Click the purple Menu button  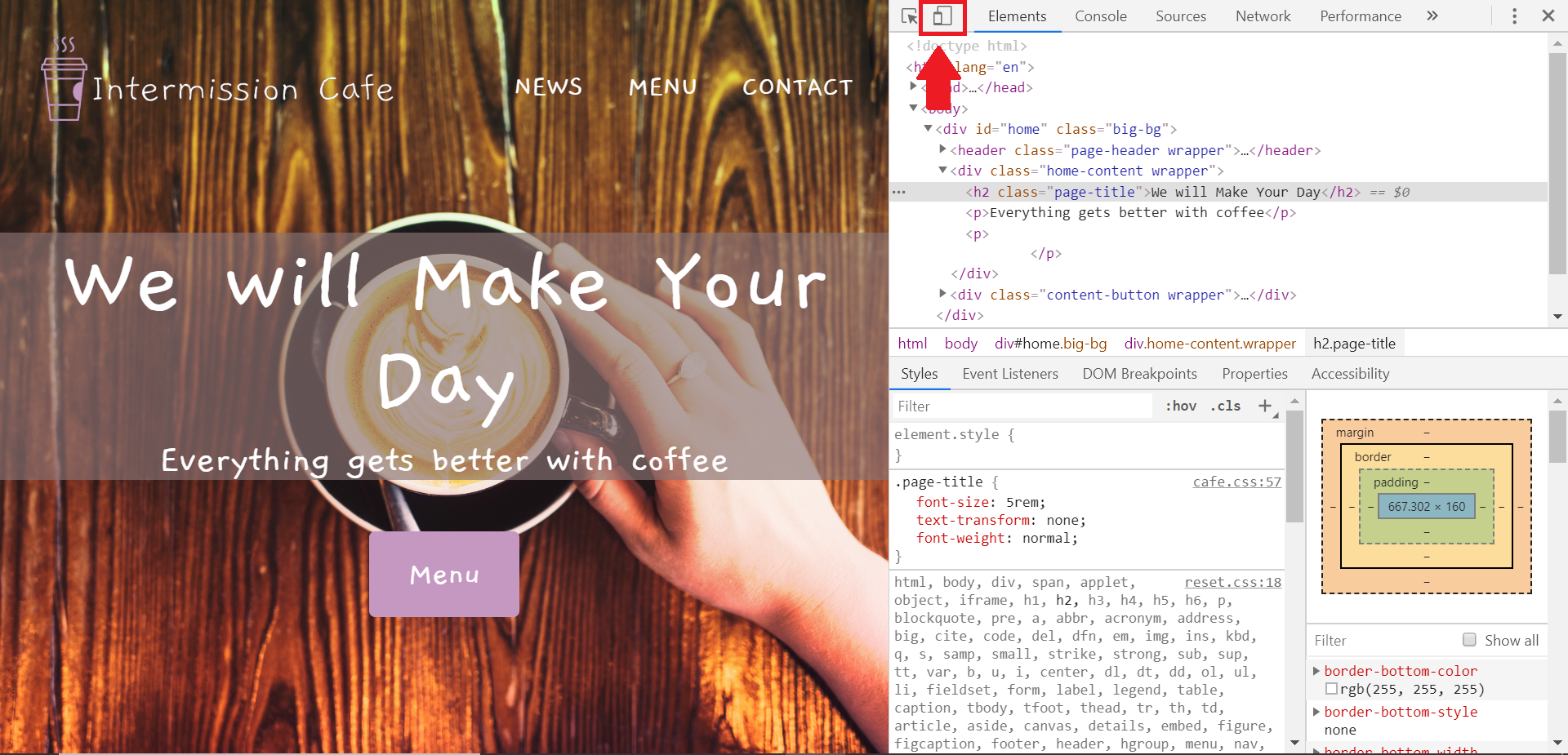[x=444, y=575]
